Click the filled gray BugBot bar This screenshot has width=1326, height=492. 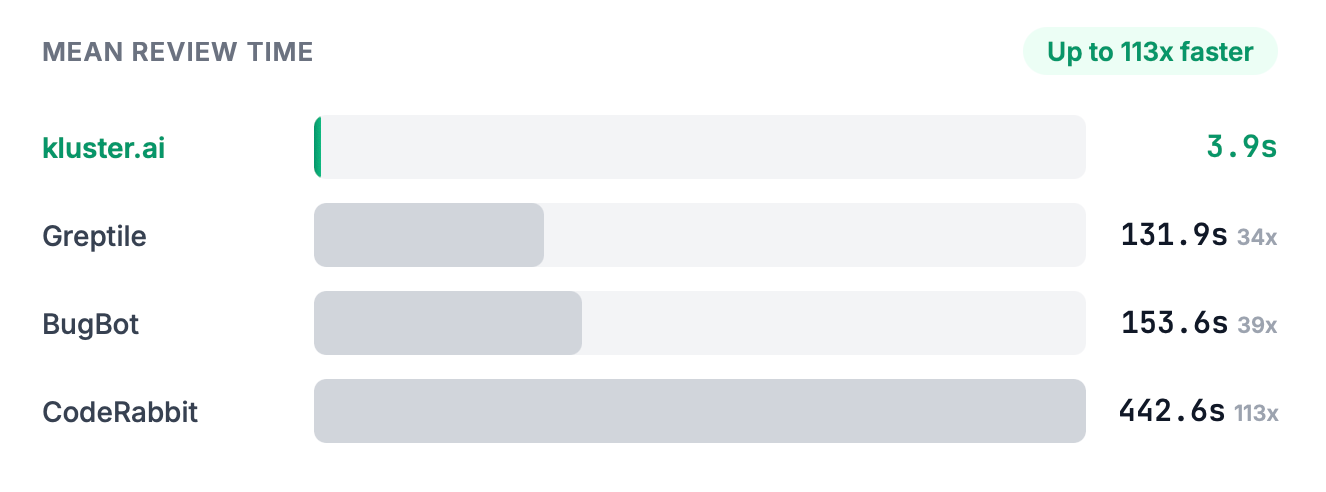(447, 323)
